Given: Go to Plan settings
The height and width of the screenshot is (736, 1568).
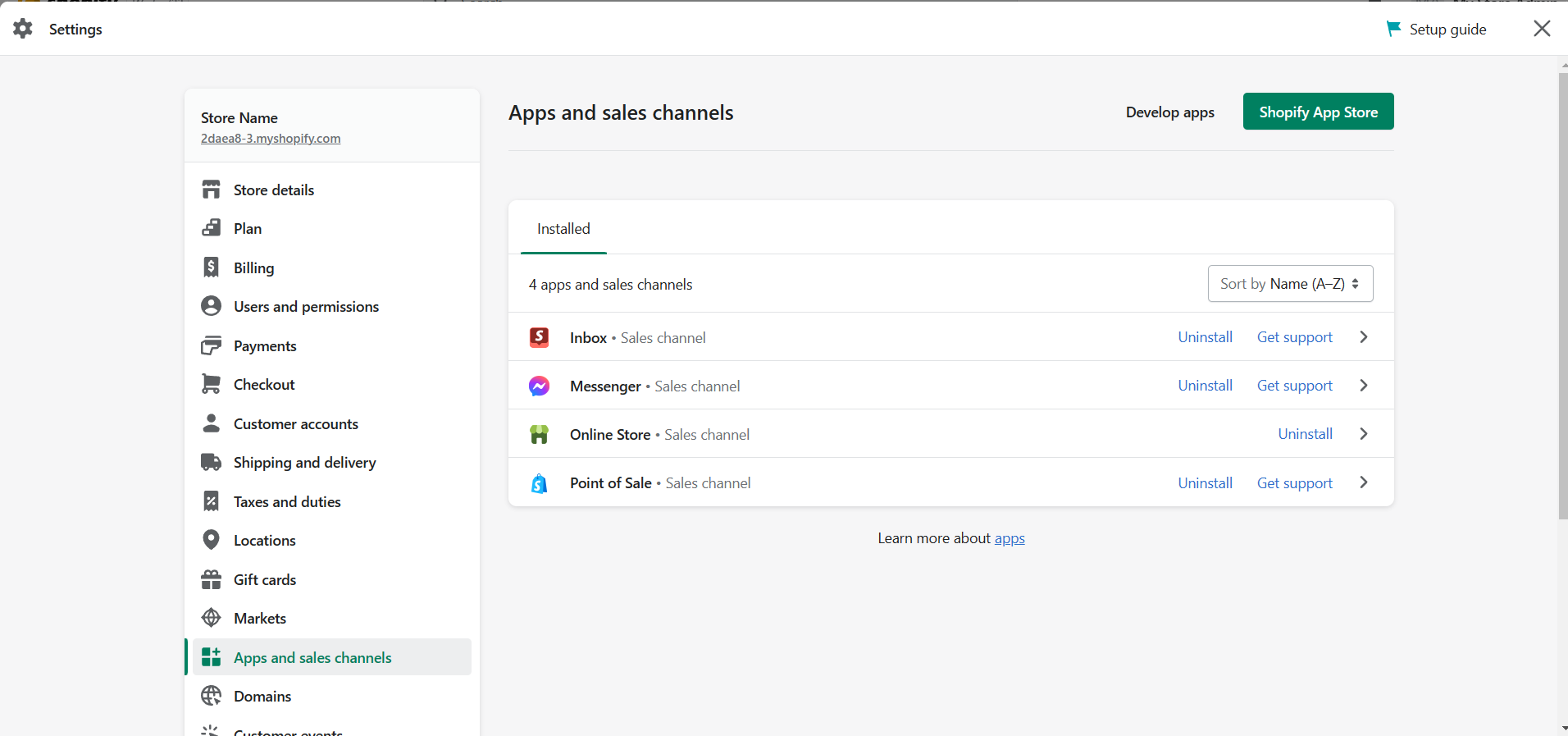Looking at the screenshot, I should tap(332, 228).
